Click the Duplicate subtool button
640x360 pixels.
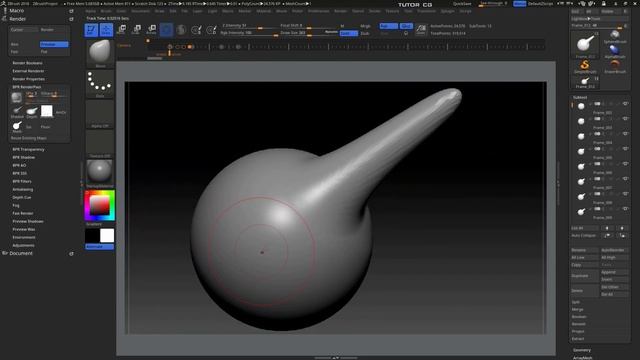point(584,276)
